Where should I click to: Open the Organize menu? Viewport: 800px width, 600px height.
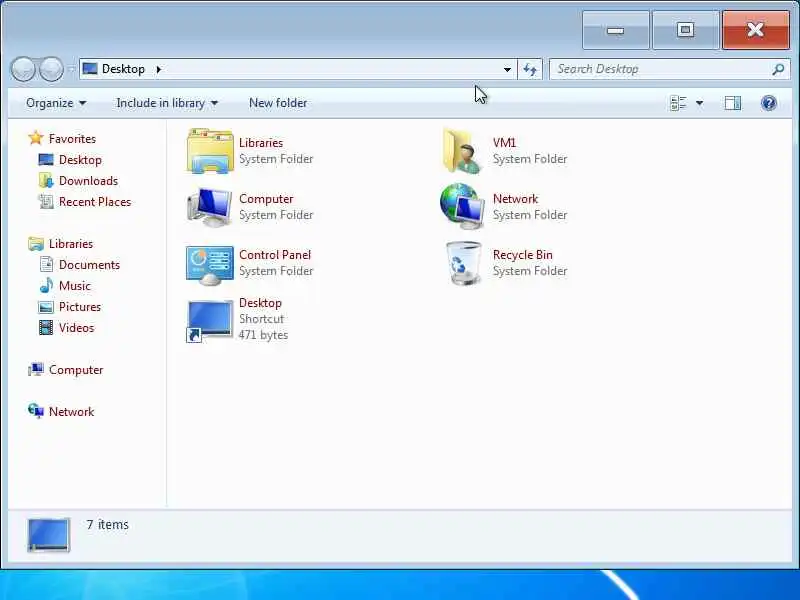coord(56,103)
